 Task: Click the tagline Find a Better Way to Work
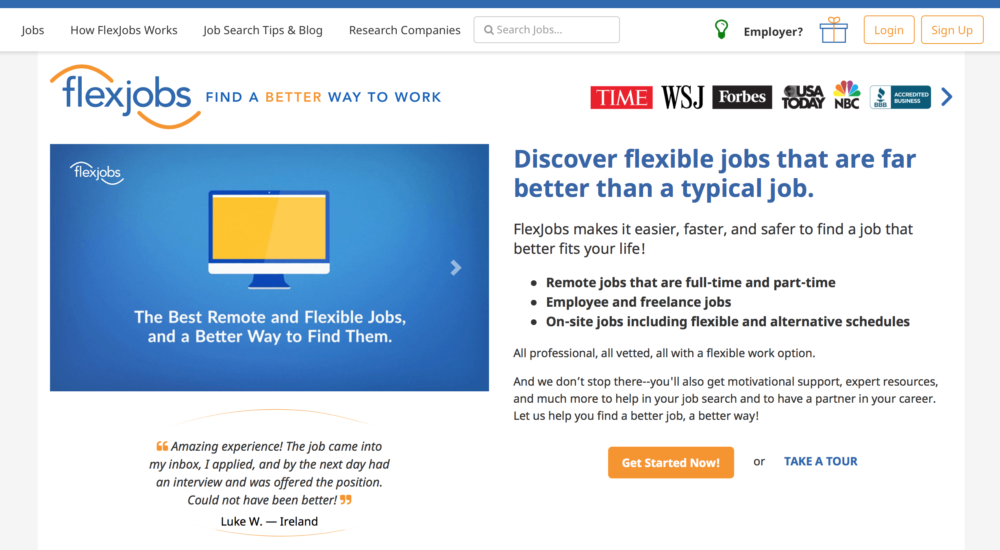pos(323,97)
